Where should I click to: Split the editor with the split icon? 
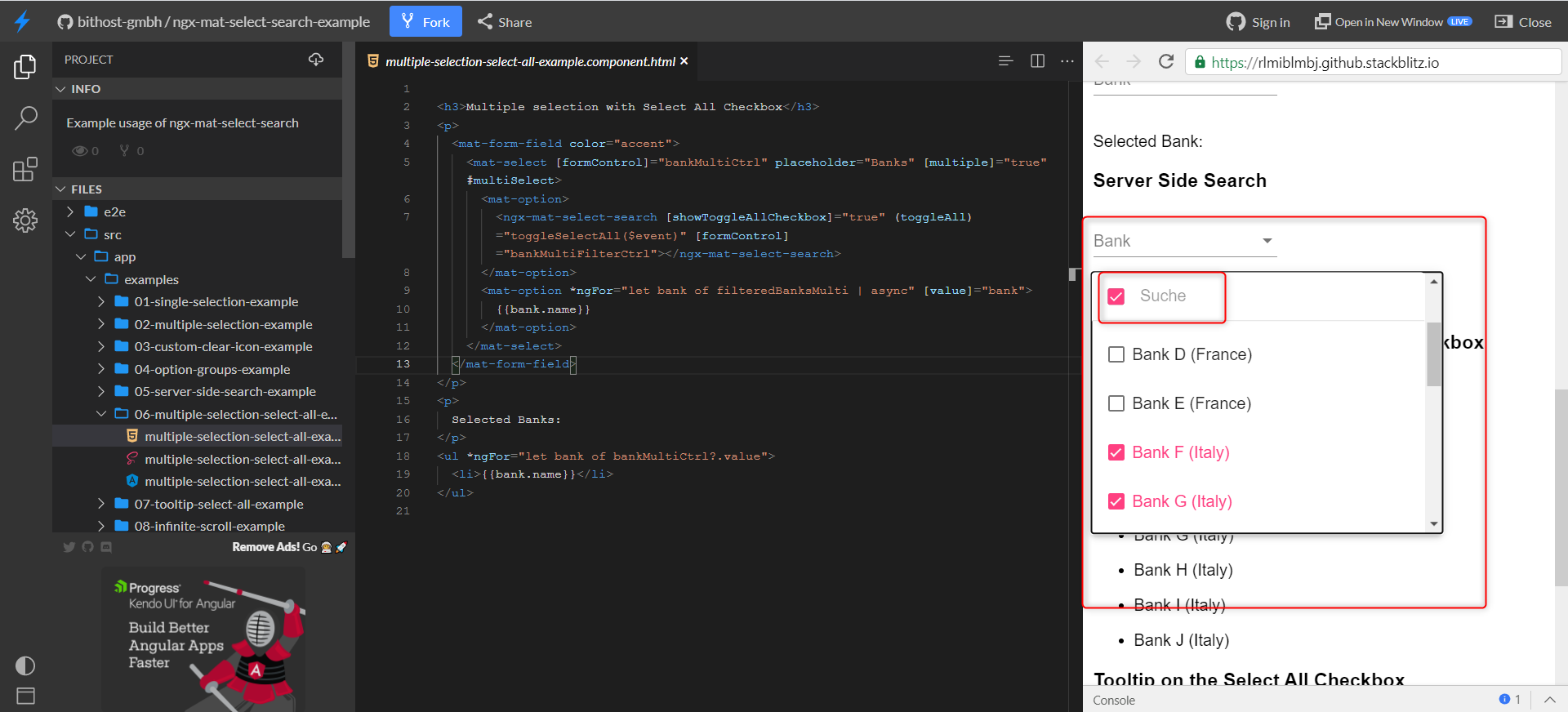pos(1037,61)
